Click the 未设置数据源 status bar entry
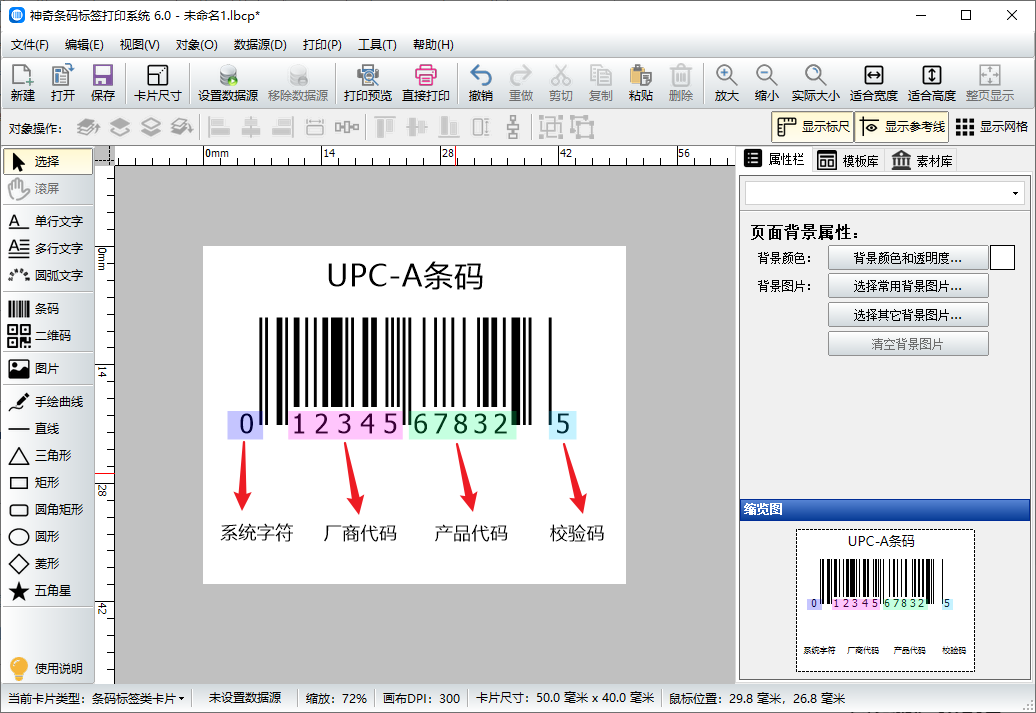Viewport: 1036px width, 713px height. click(244, 698)
